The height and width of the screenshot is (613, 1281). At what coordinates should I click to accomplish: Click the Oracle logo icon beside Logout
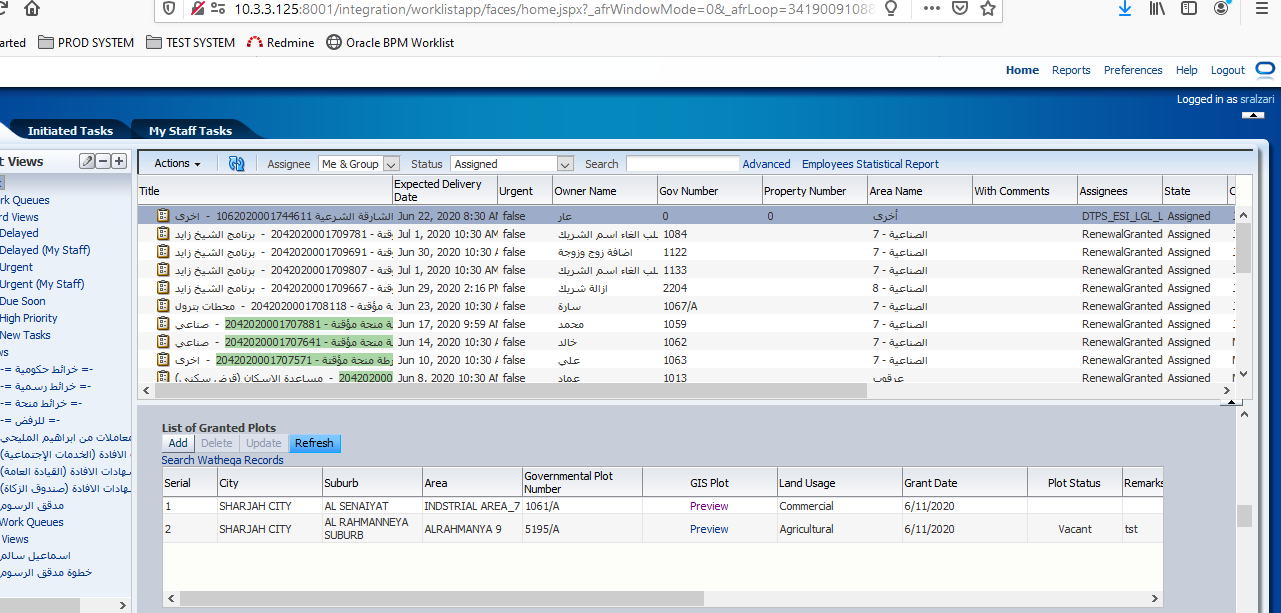tap(1265, 70)
